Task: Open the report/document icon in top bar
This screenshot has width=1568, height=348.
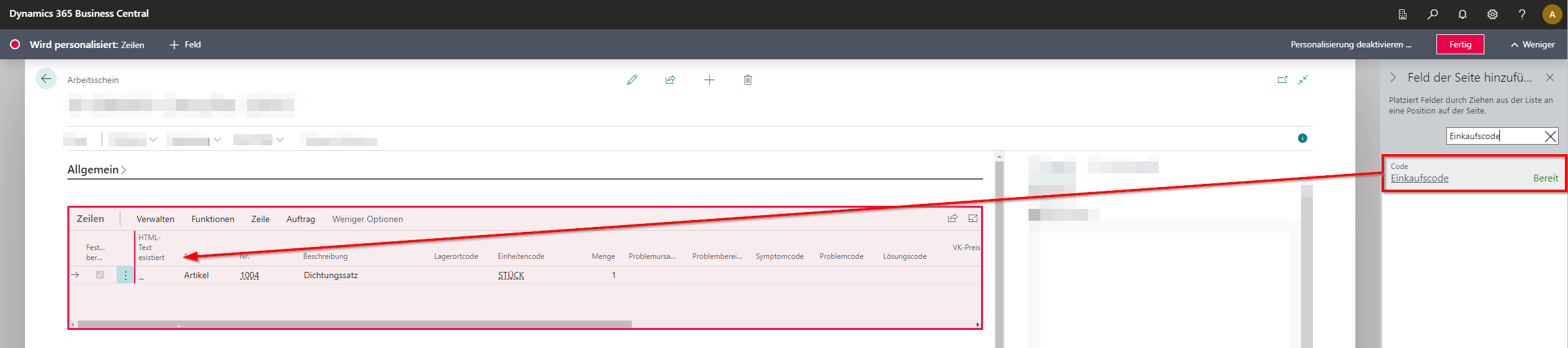Action: 1403,14
